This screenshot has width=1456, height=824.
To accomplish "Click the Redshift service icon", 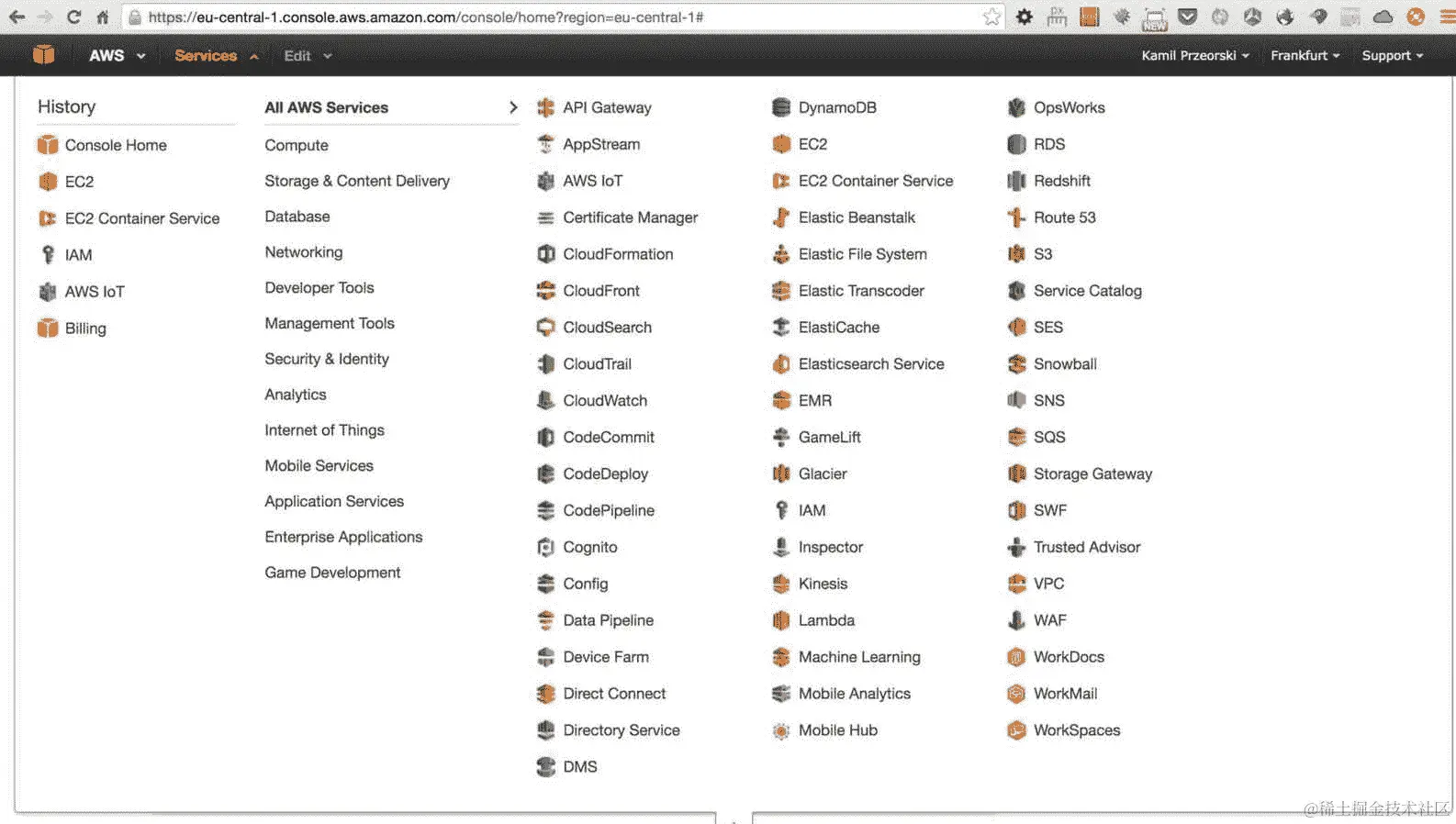I will pos(1016,181).
